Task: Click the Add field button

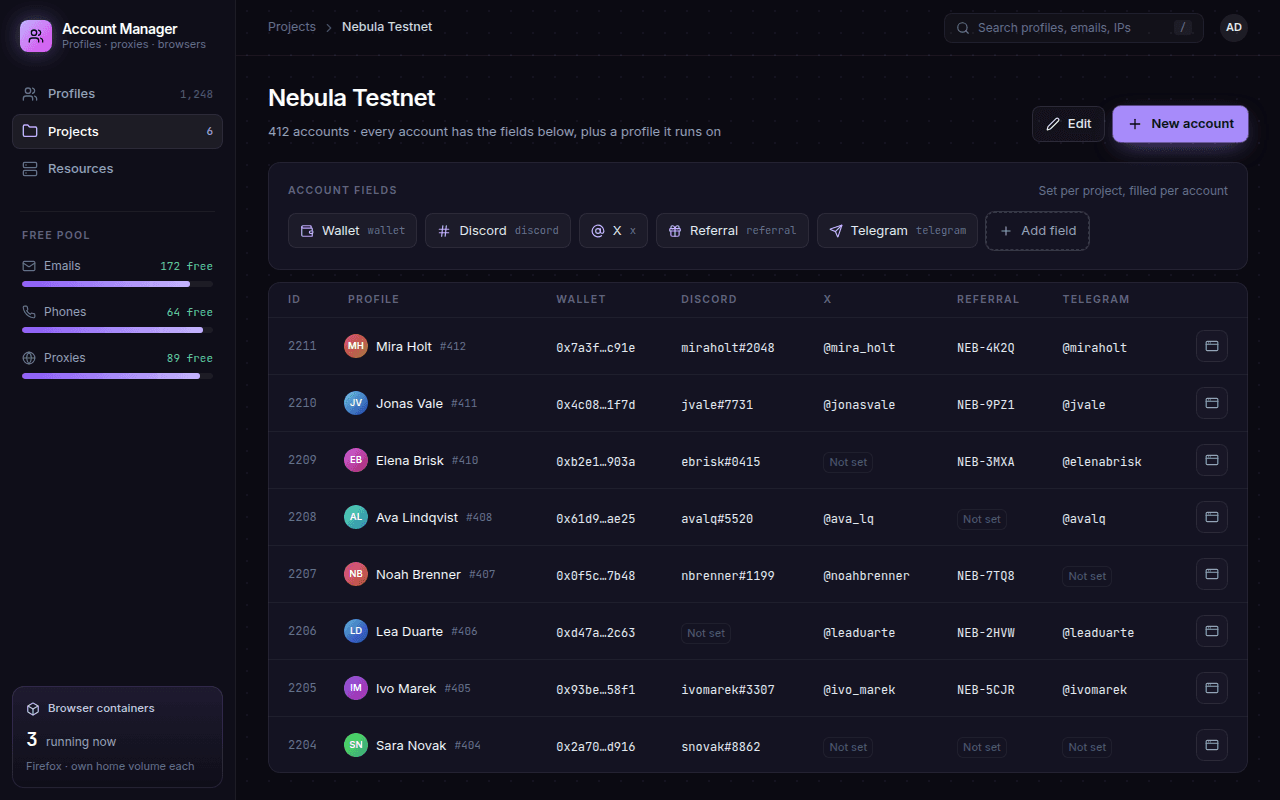Action: (x=1037, y=231)
